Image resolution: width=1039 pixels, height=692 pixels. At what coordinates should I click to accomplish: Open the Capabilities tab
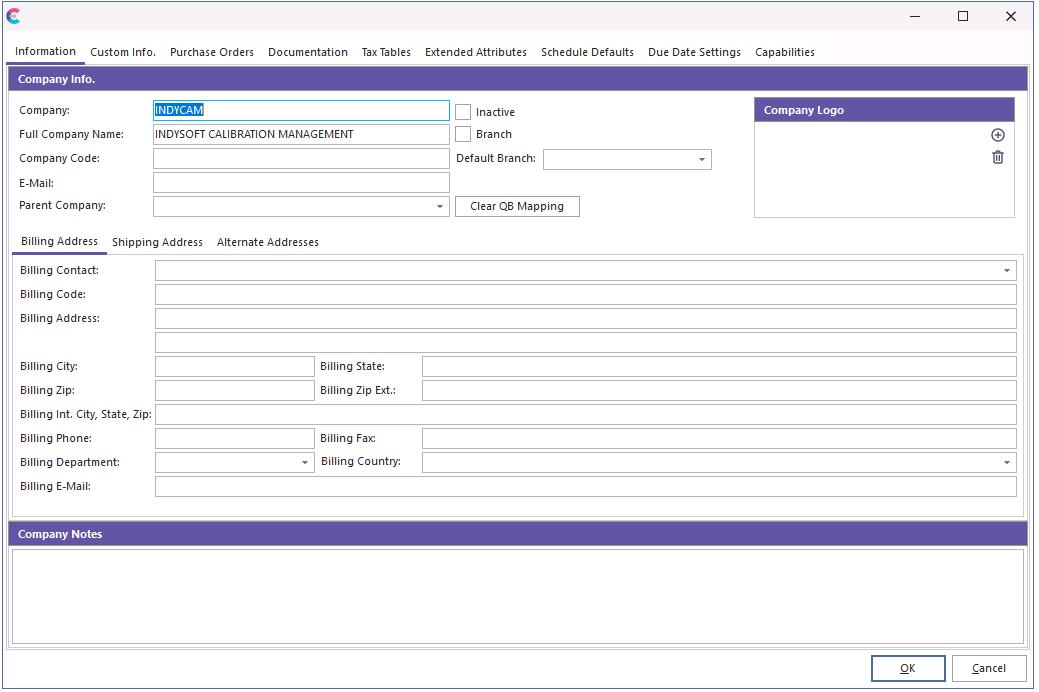(x=784, y=52)
